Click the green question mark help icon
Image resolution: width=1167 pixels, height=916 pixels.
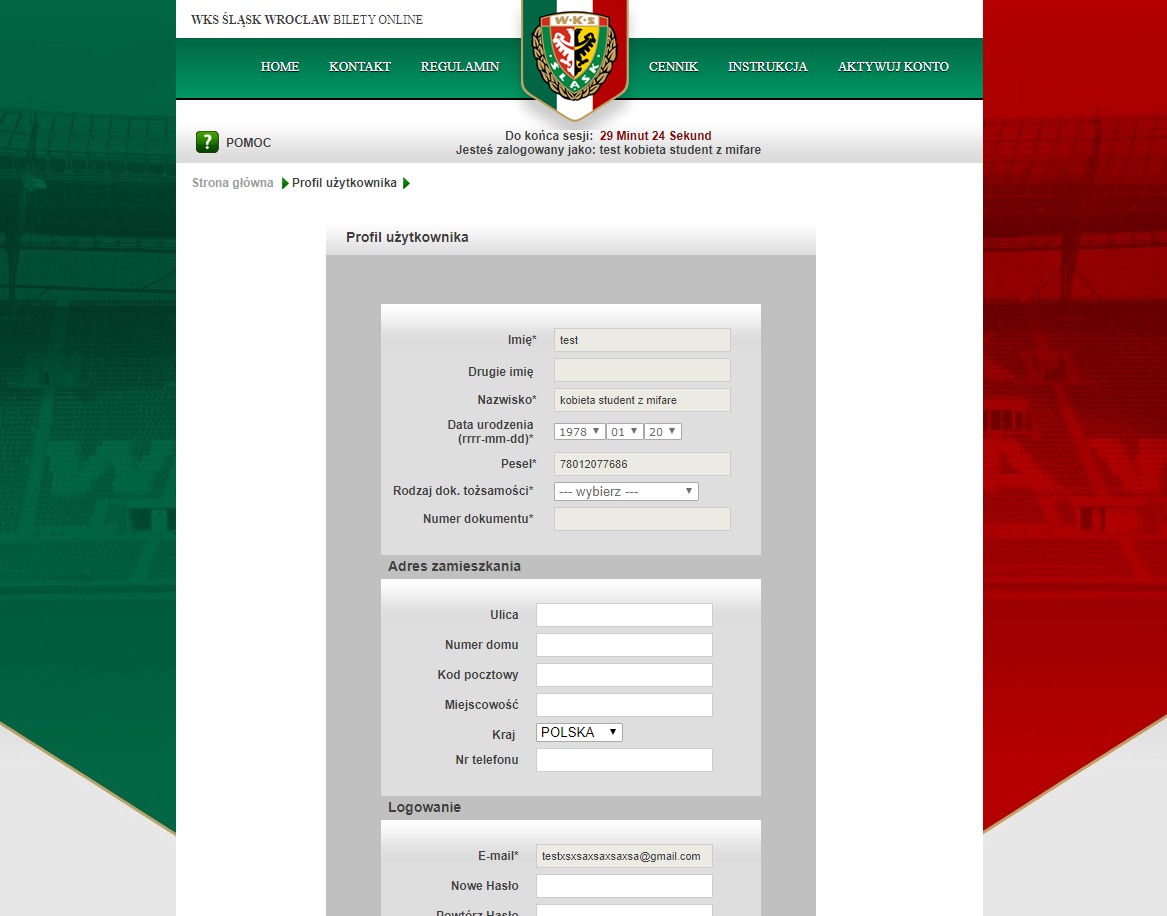click(x=207, y=142)
